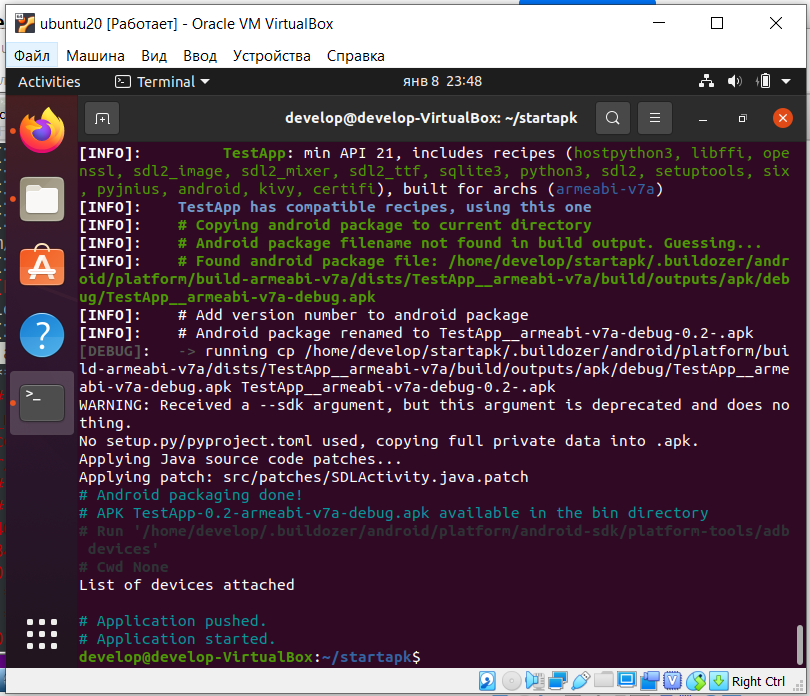Open the Справка menu
Screen dimensions: 810x696
click(x=355, y=56)
